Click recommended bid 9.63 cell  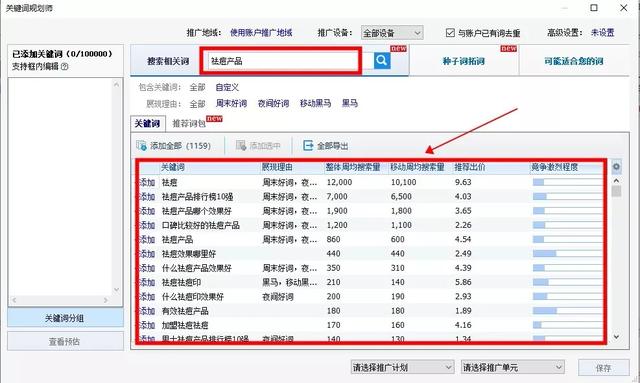click(x=463, y=183)
